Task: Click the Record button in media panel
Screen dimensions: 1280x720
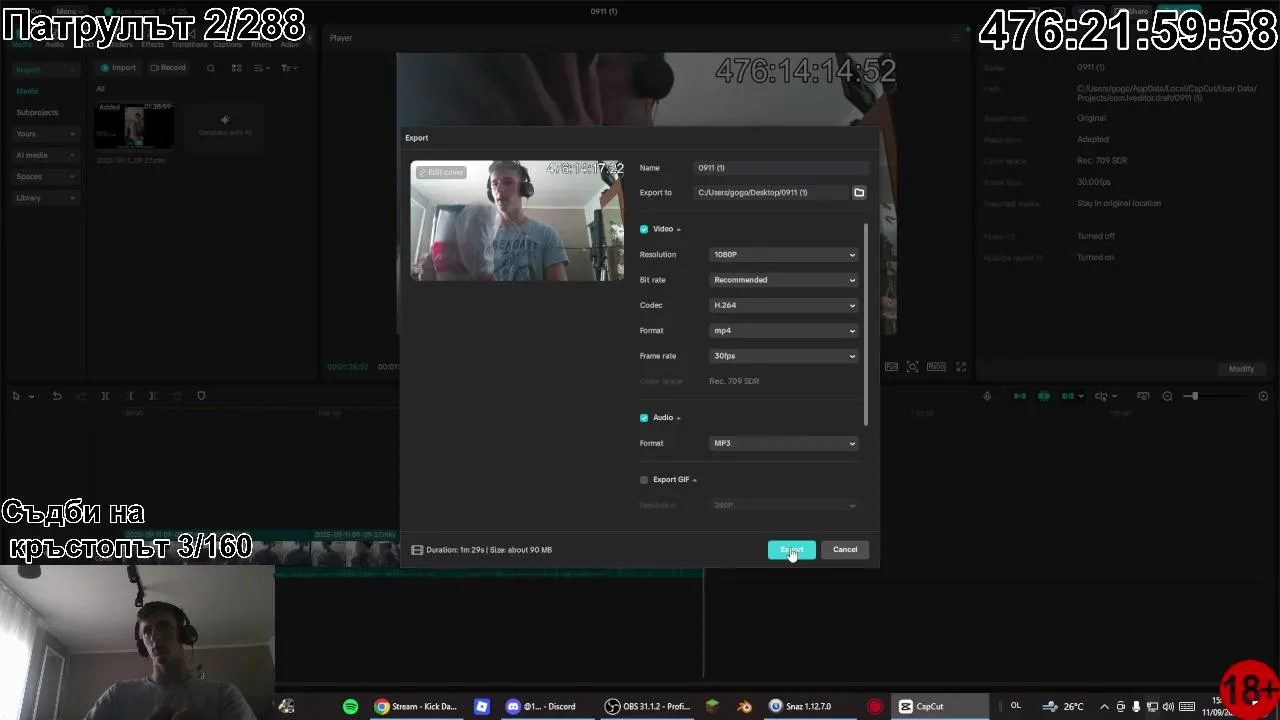Action: 168,68
